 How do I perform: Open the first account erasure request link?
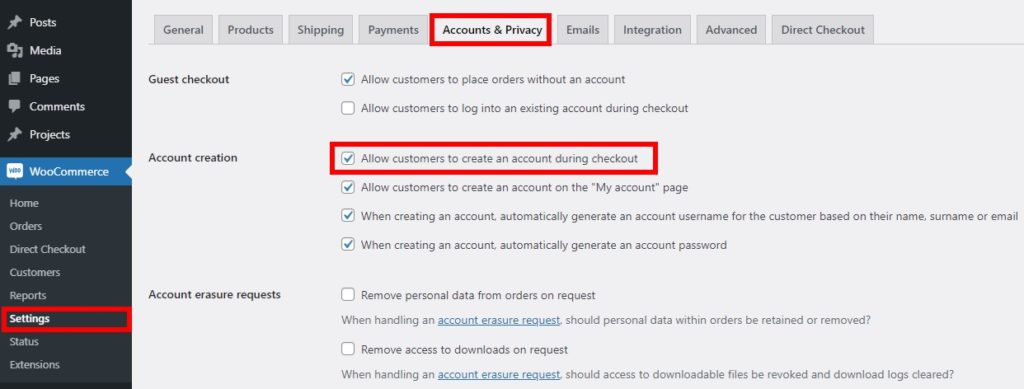[x=498, y=320]
